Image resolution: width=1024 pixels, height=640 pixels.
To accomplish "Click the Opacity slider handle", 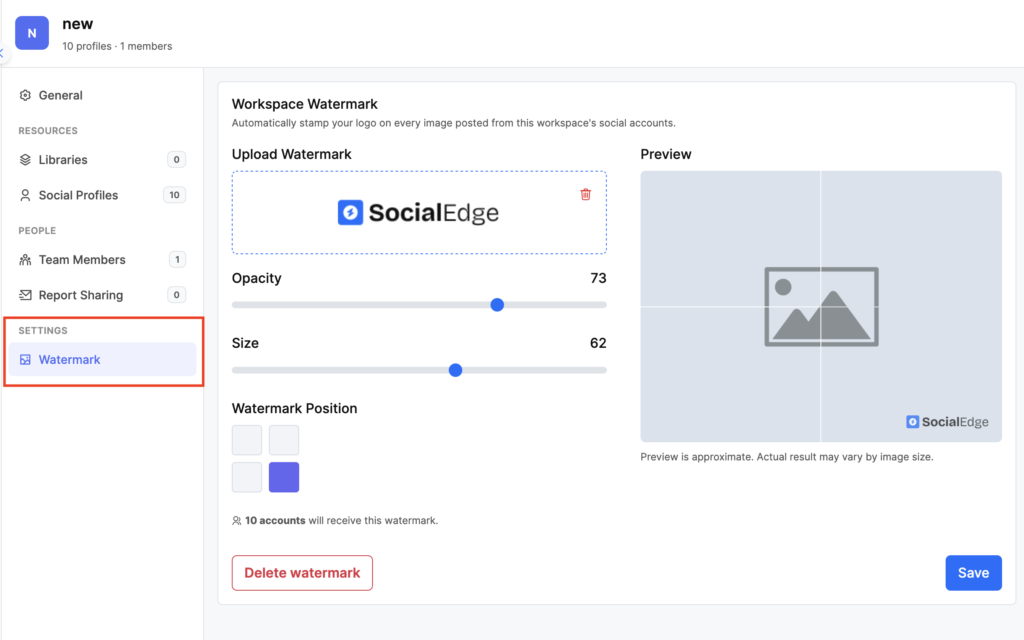I will tap(497, 305).
